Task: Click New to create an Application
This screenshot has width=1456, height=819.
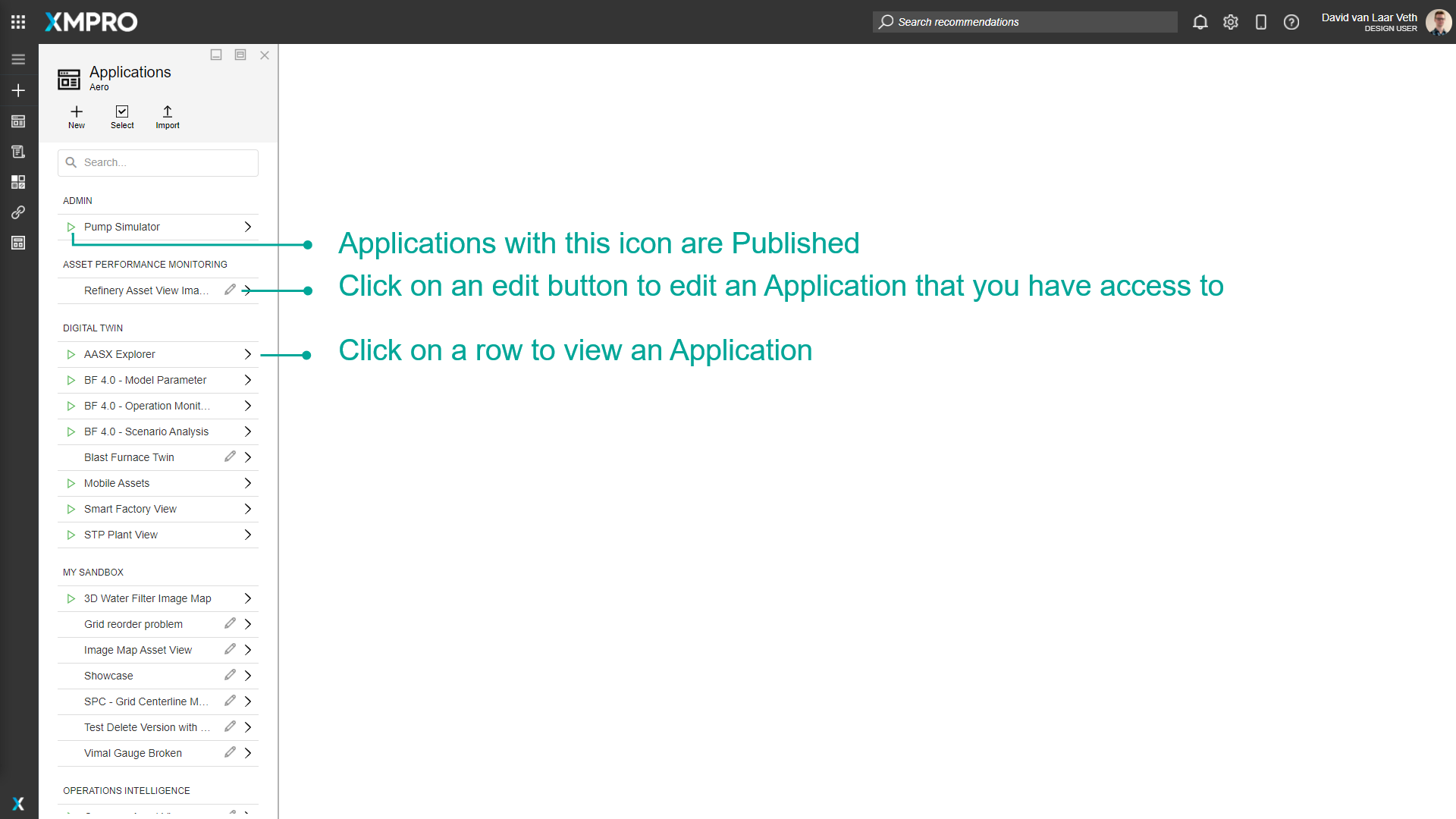Action: click(x=76, y=117)
